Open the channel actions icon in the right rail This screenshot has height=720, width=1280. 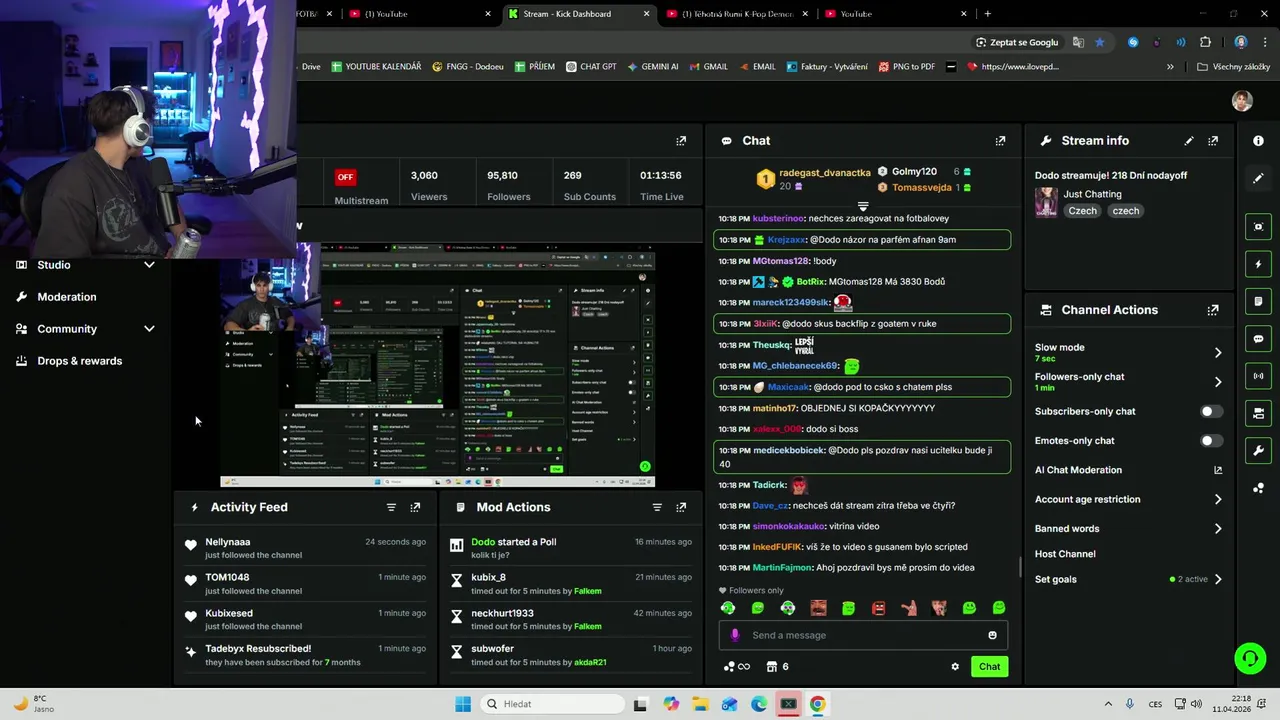[1258, 413]
